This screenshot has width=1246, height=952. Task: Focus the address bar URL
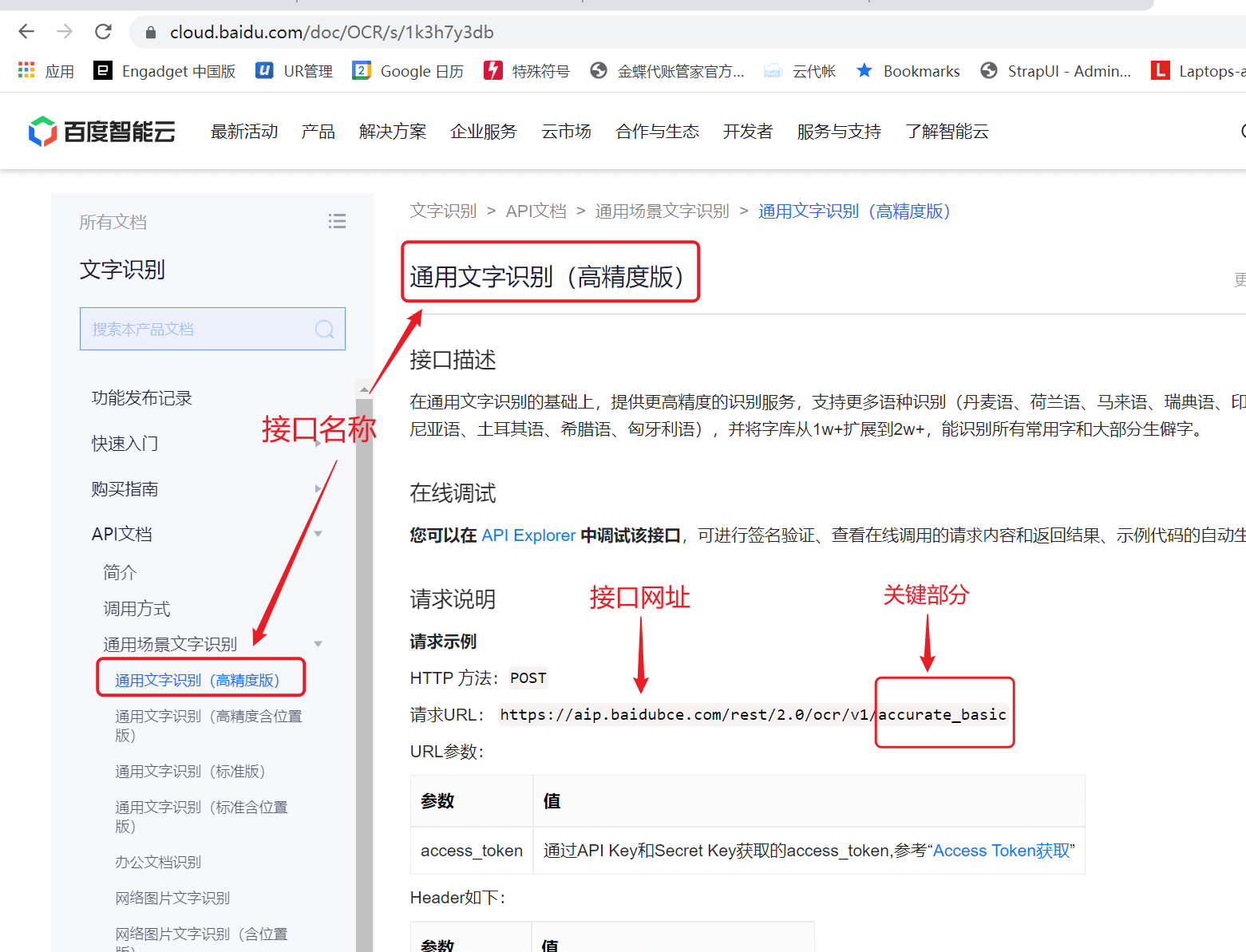pyautogui.click(x=331, y=33)
